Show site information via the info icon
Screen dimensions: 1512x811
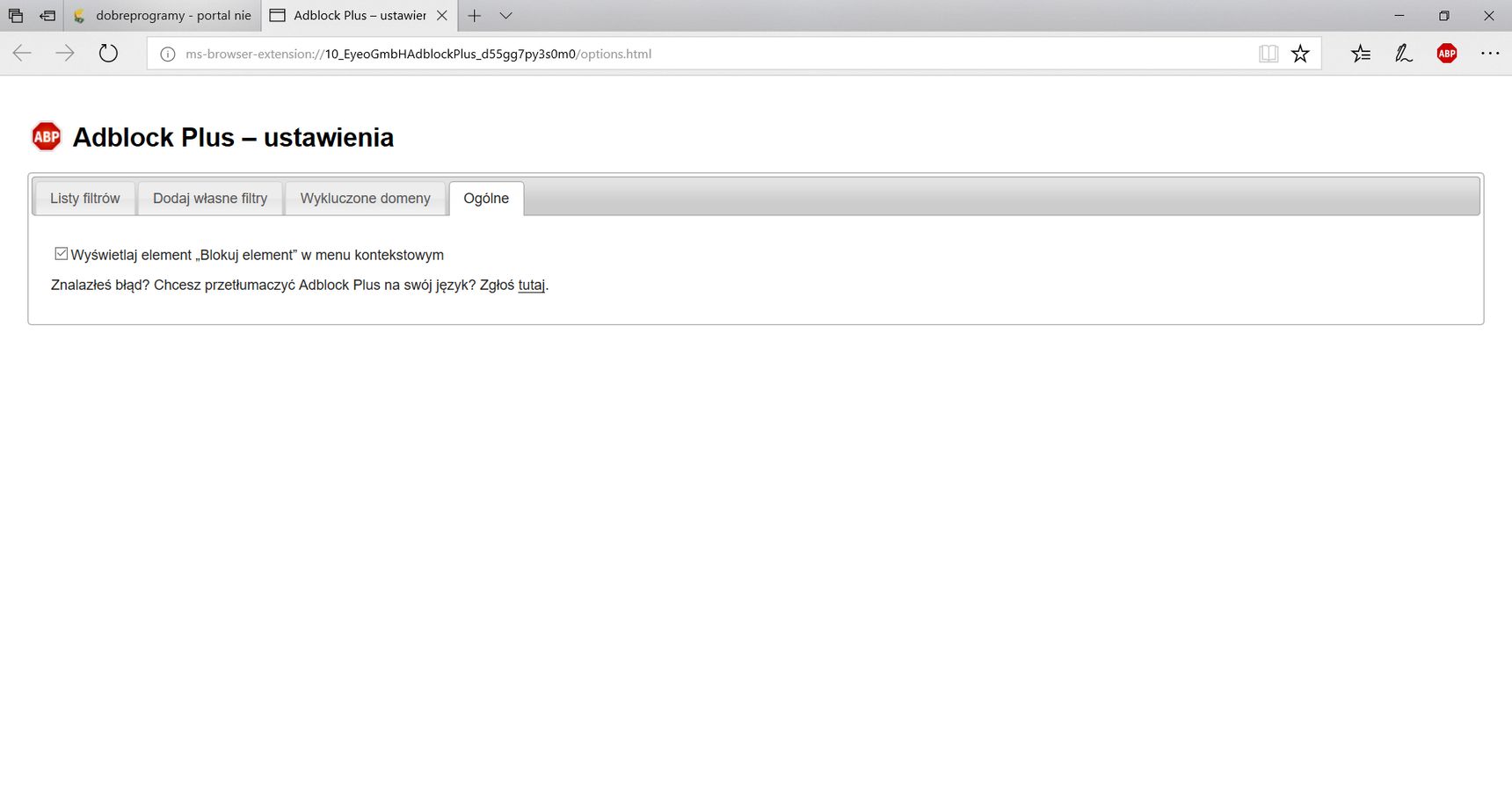[x=167, y=54]
